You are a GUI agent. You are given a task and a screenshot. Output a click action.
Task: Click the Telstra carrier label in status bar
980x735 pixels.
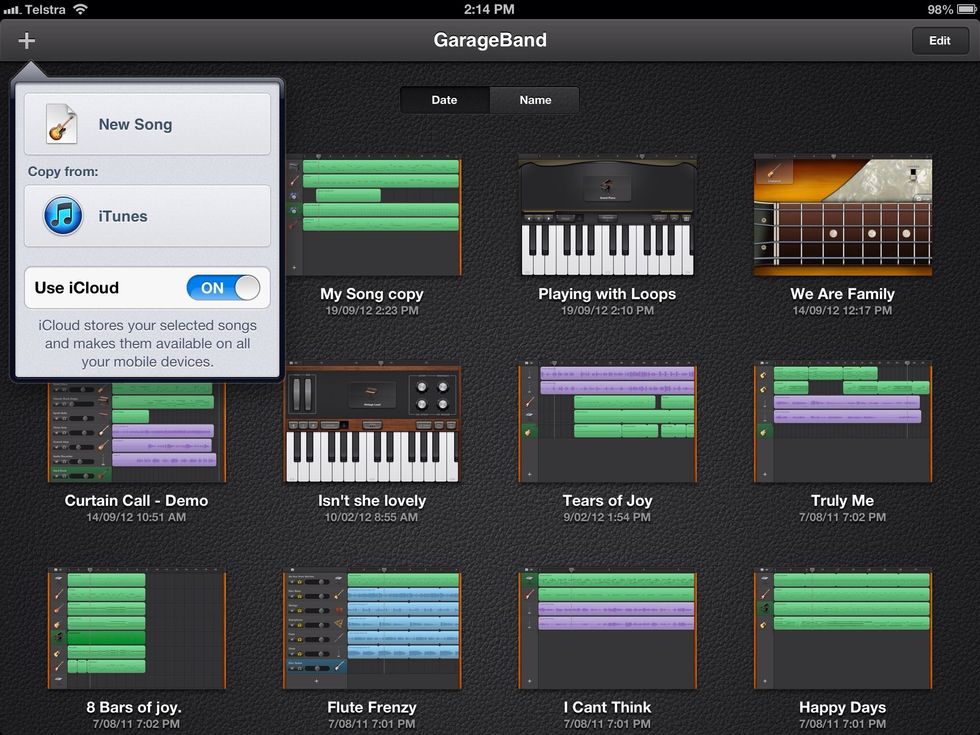45,9
